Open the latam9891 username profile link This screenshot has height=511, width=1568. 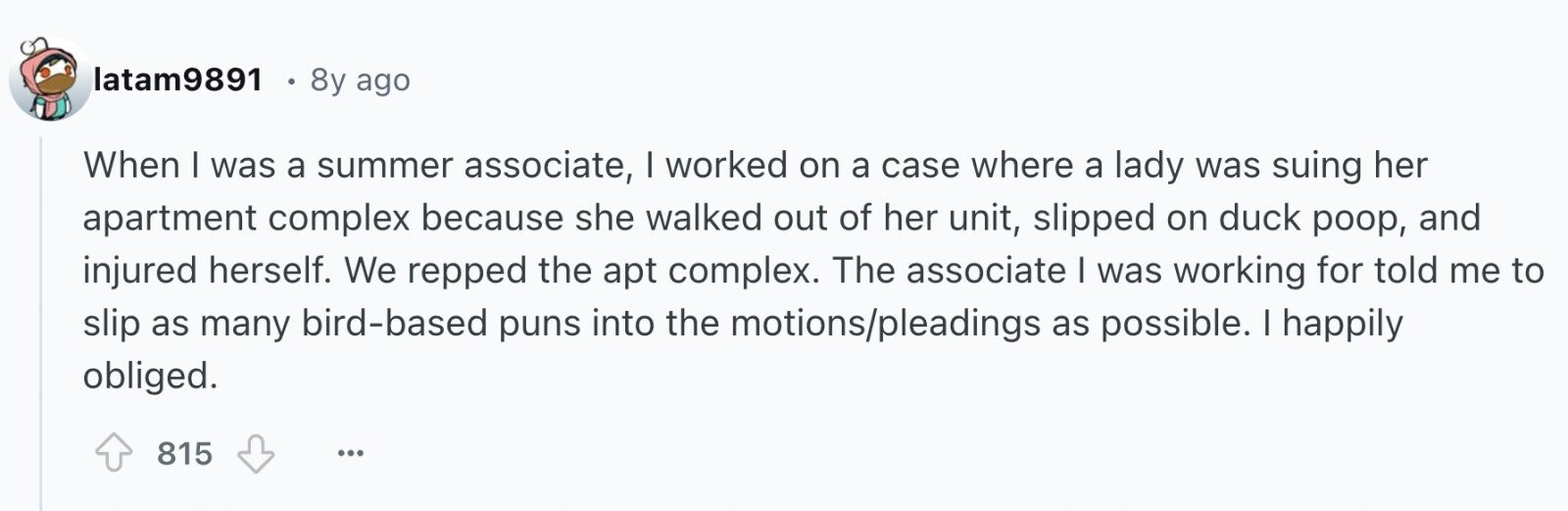click(x=177, y=79)
